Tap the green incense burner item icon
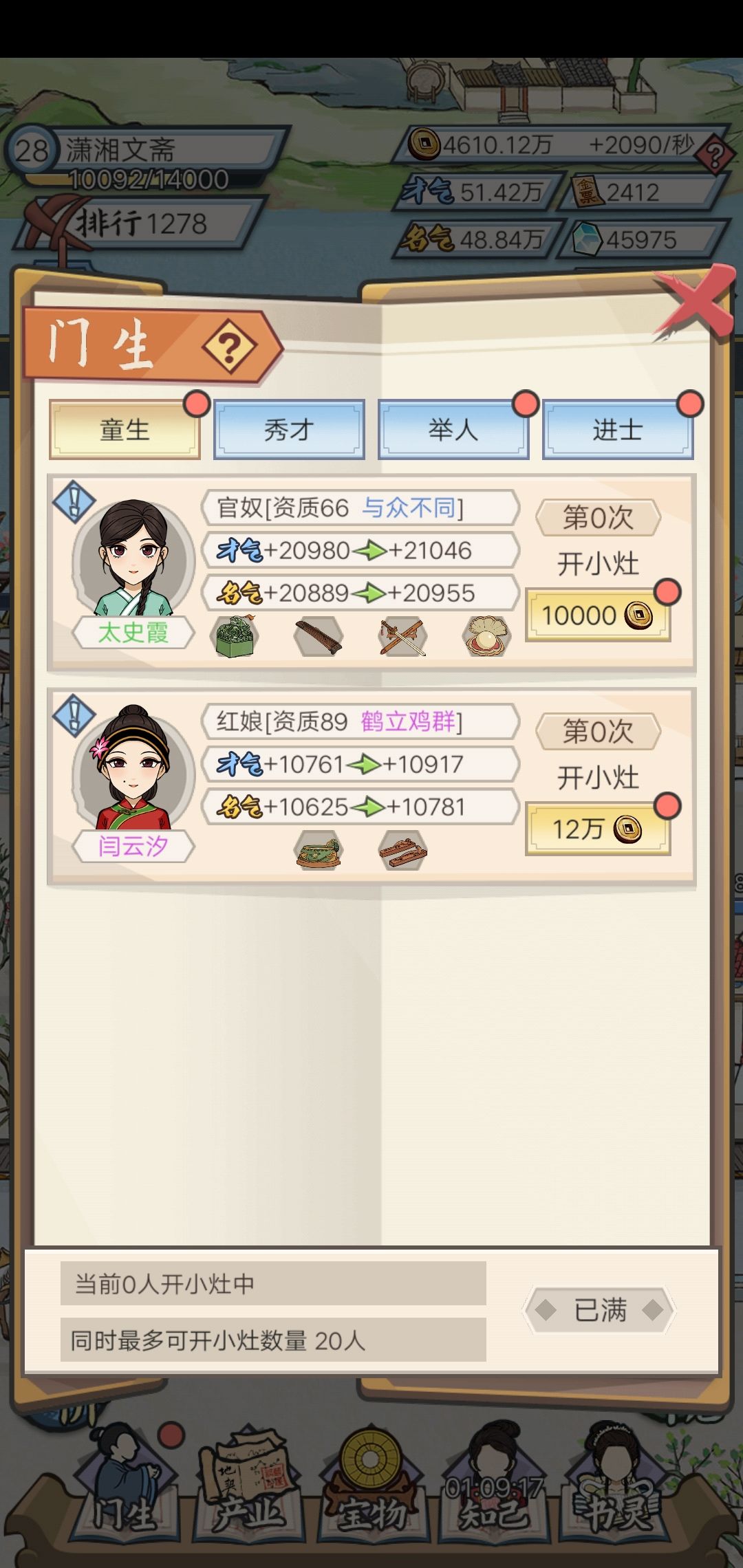This screenshot has height=1568, width=743. click(318, 851)
